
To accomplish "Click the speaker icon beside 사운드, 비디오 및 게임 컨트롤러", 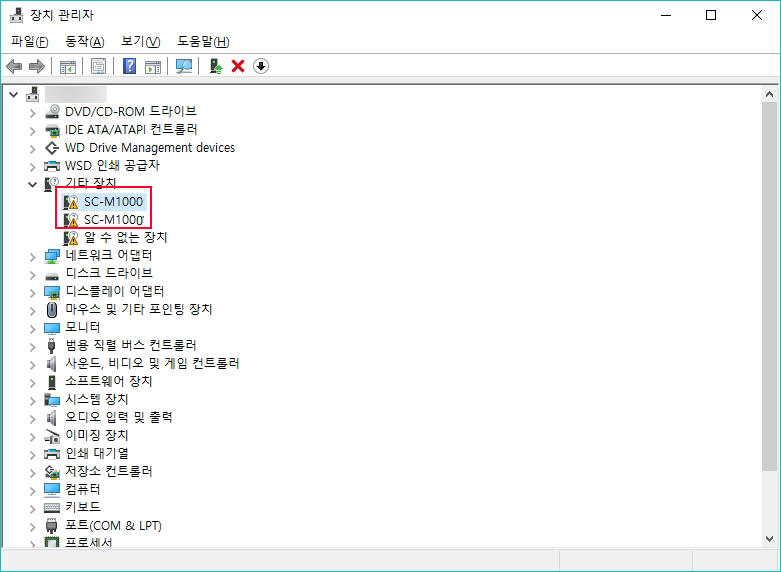I will (51, 364).
